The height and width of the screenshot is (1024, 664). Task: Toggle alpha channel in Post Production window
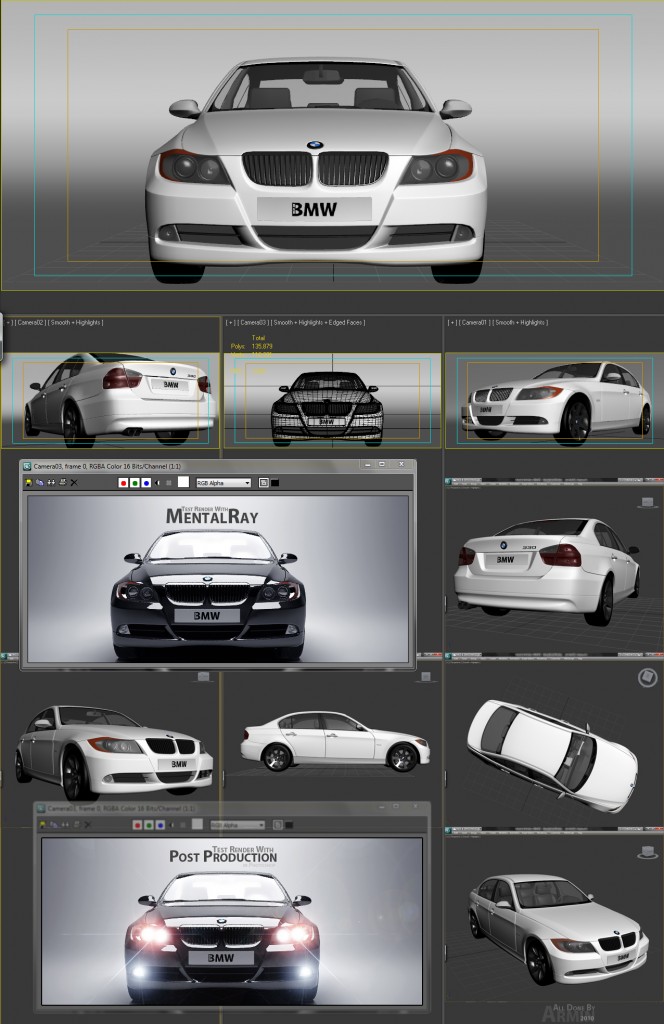171,825
